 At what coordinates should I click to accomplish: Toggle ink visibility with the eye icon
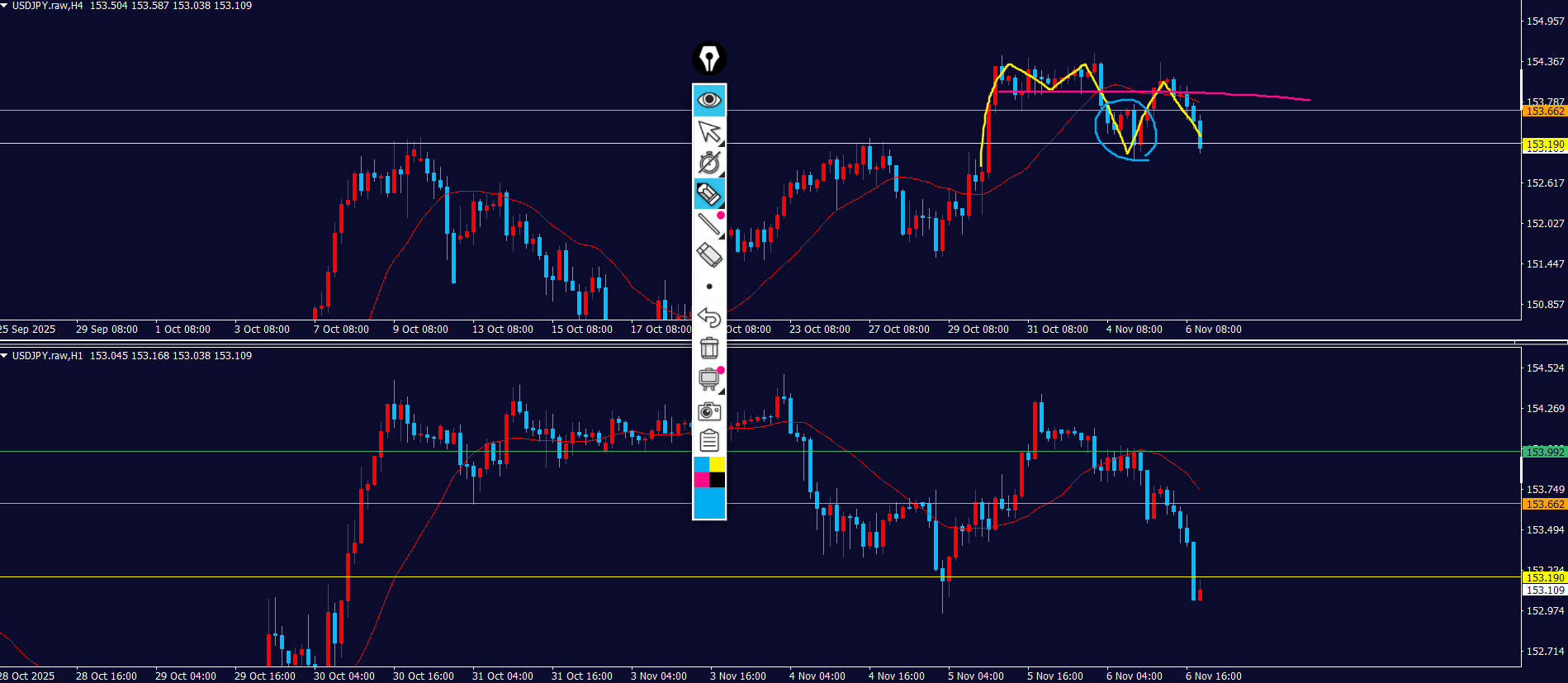click(x=709, y=100)
